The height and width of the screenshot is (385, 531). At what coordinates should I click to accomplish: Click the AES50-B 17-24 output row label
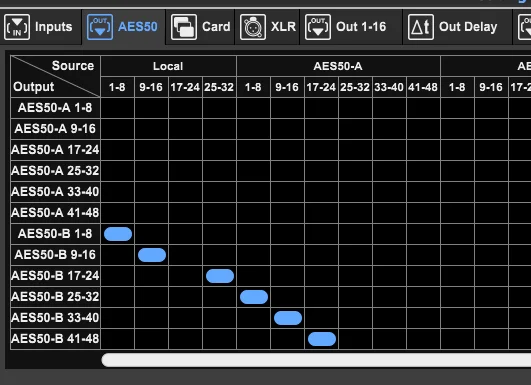pyautogui.click(x=55, y=276)
